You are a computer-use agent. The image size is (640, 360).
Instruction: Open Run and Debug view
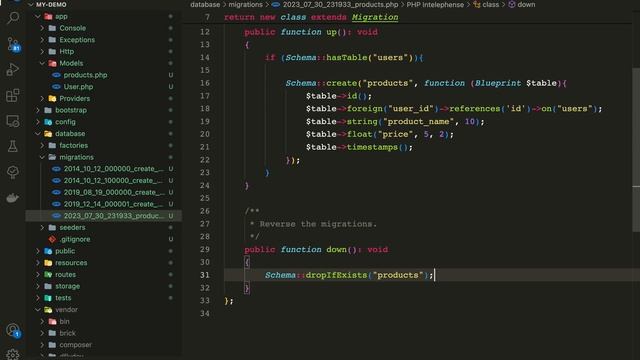click(x=13, y=69)
